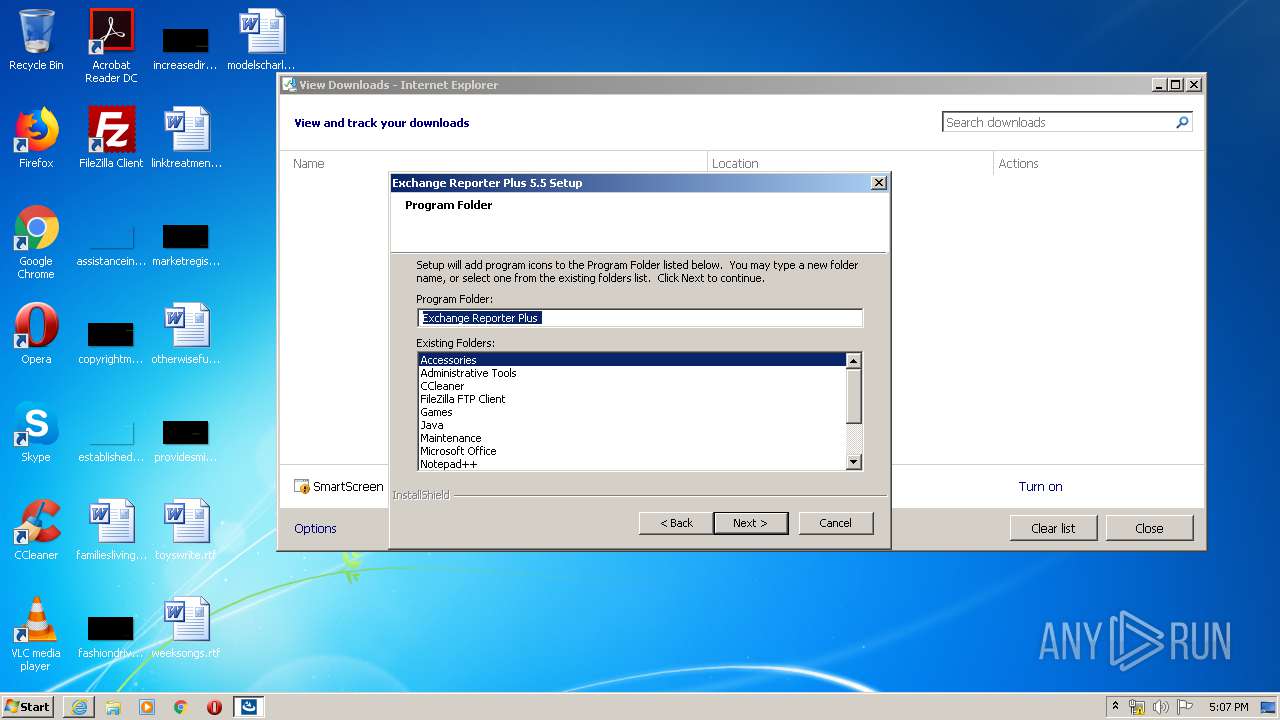Image resolution: width=1280 pixels, height=720 pixels.
Task: Click the volume speaker tray icon
Action: click(1160, 707)
